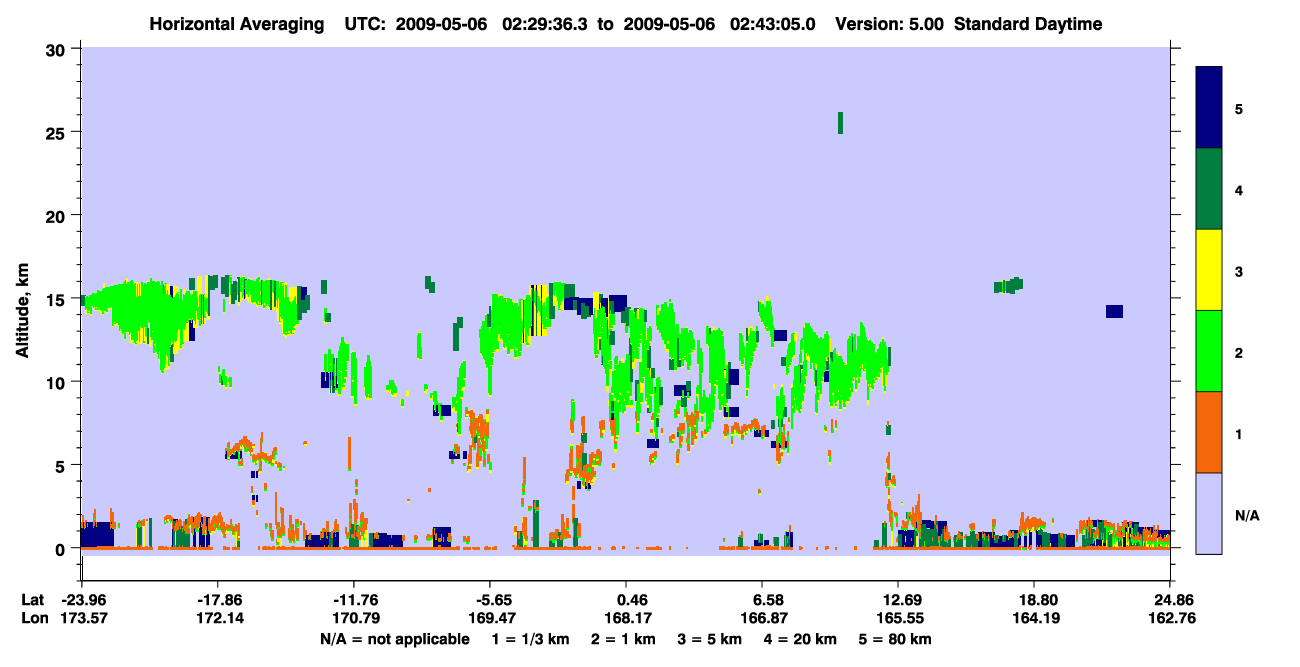Click the latitude value 12.69
Viewport: 1300px width, 667px height.
click(x=898, y=600)
